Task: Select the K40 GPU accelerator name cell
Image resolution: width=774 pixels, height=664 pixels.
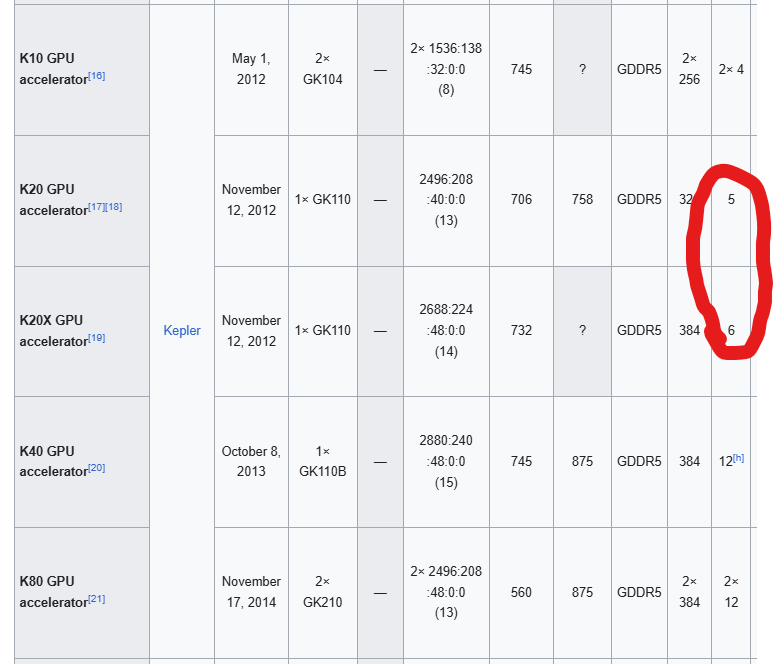Action: tap(82, 462)
